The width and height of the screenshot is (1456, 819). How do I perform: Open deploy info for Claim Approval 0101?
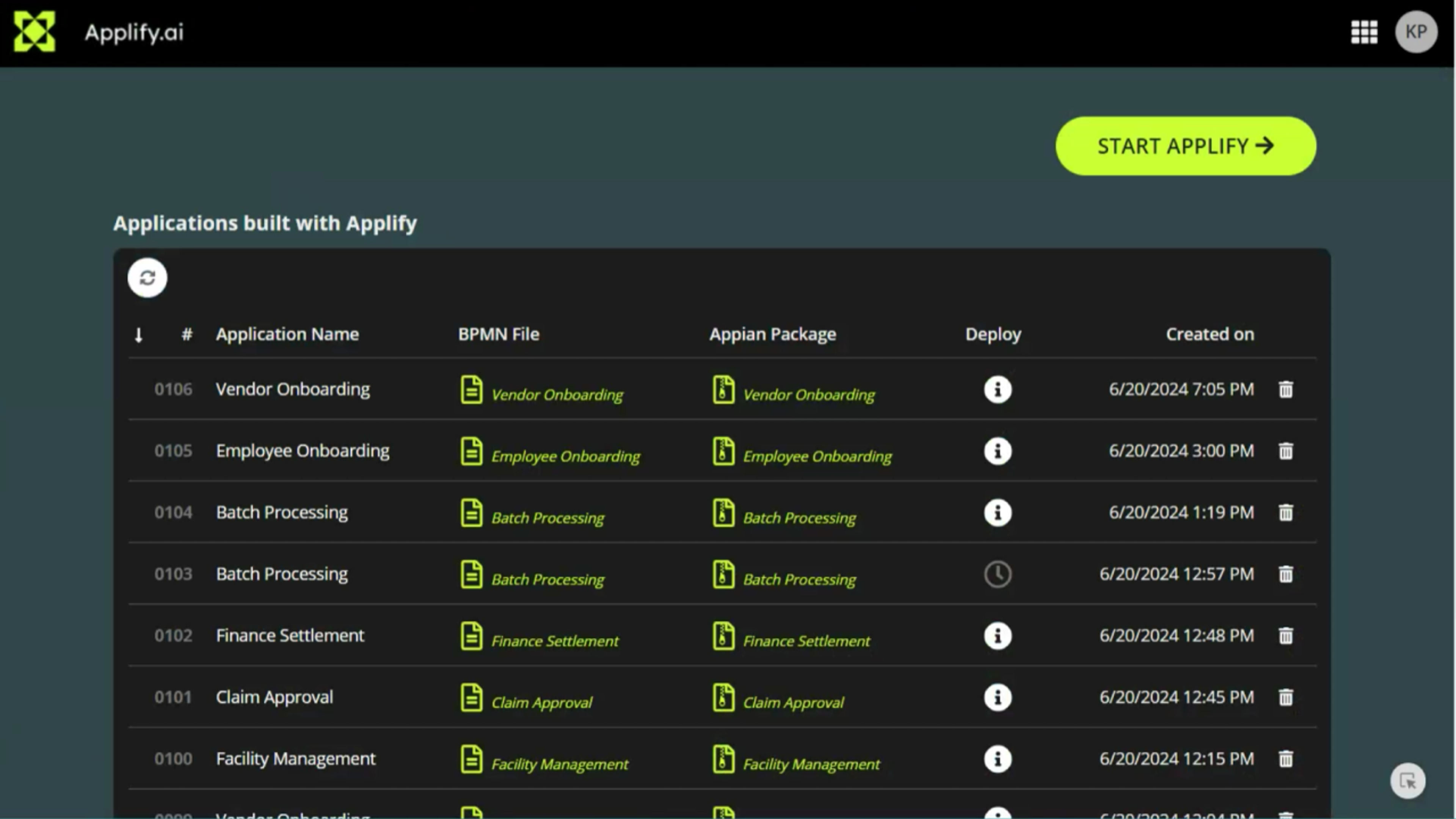tap(998, 698)
